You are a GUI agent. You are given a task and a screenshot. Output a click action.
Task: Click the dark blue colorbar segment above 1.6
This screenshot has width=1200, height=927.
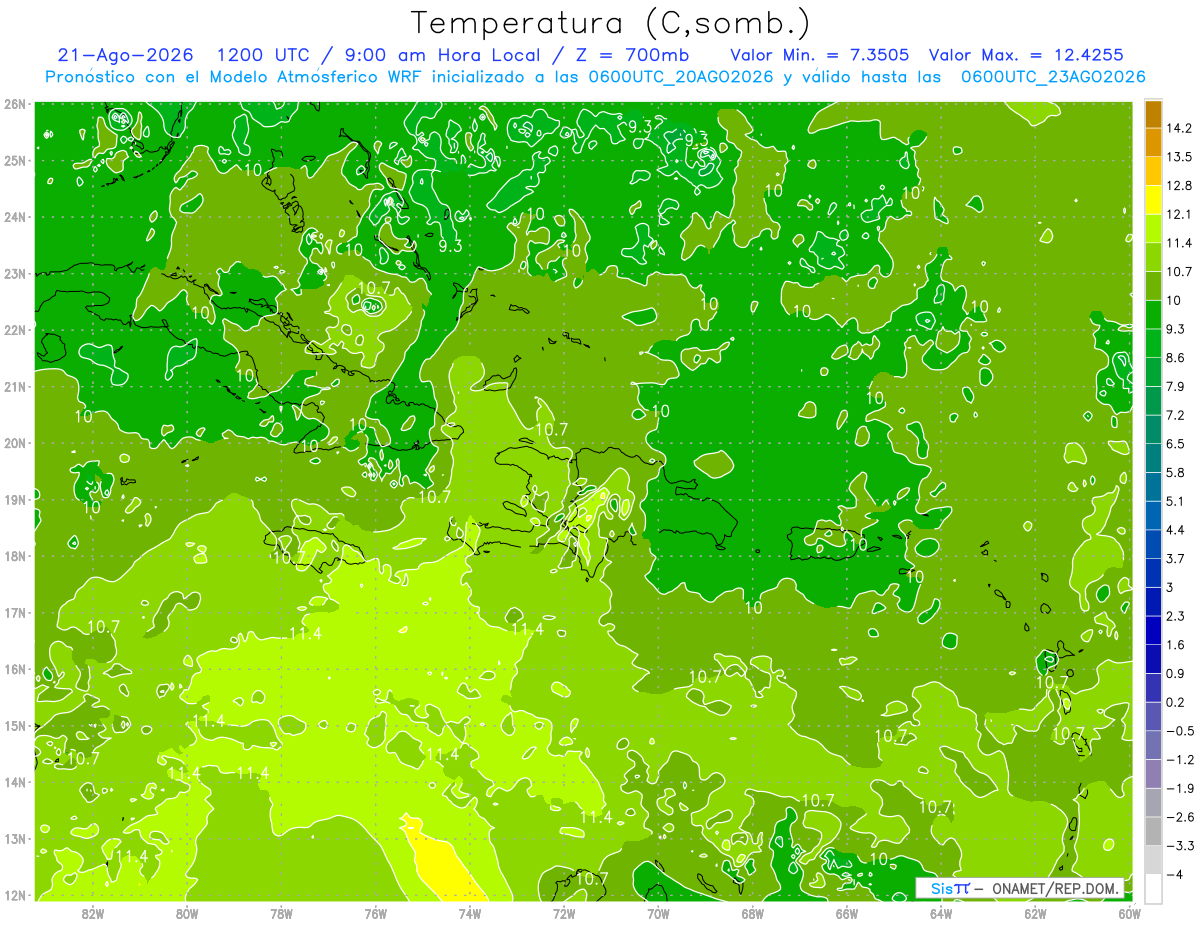tap(1153, 631)
